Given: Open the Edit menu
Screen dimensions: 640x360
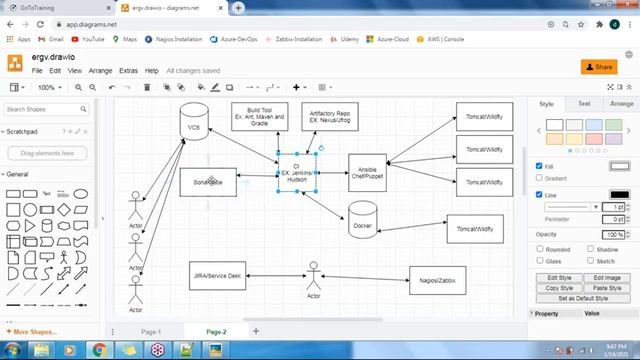Looking at the screenshot, I should click(55, 71).
